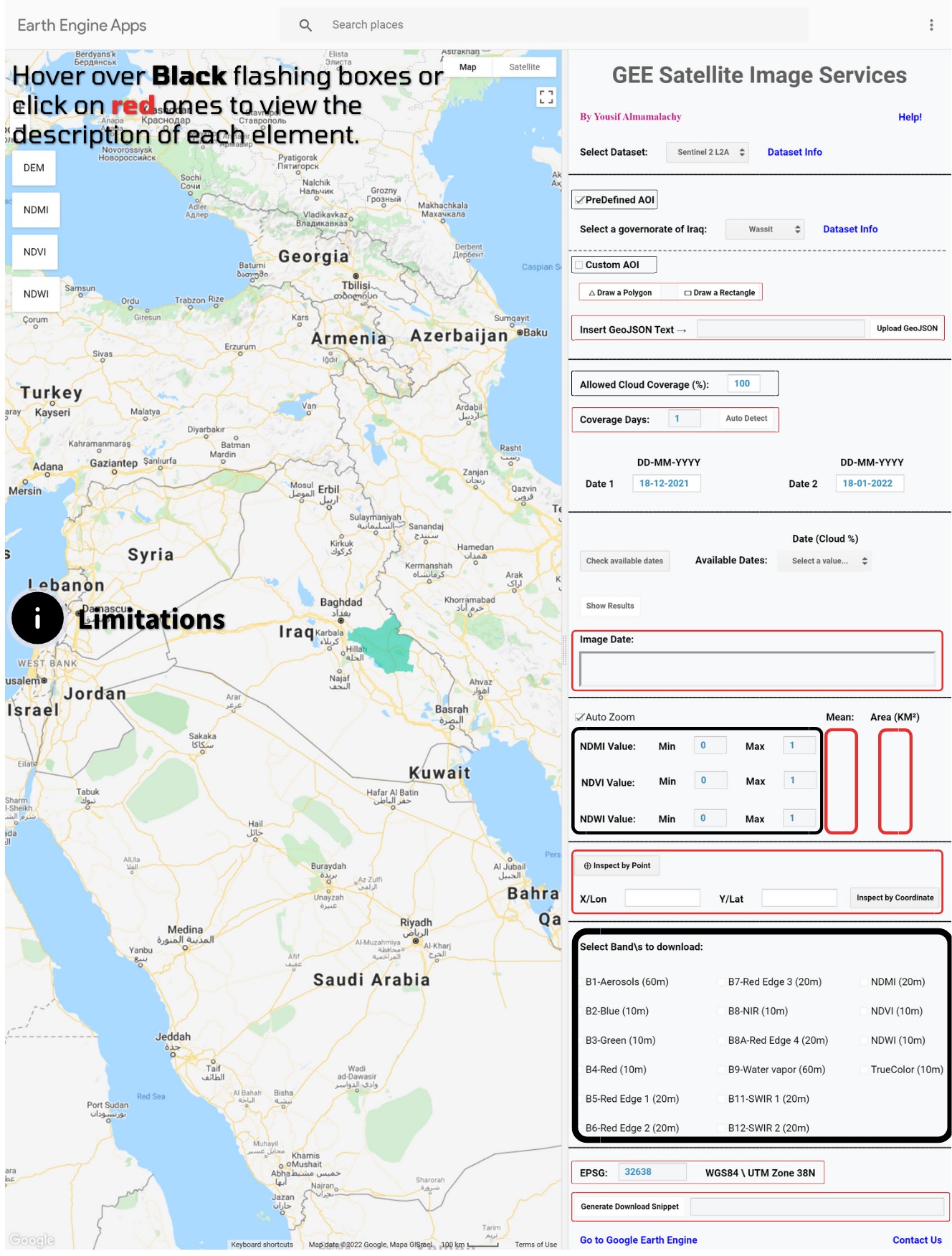
Task: Show the NDVI layer on map
Action: tap(34, 252)
